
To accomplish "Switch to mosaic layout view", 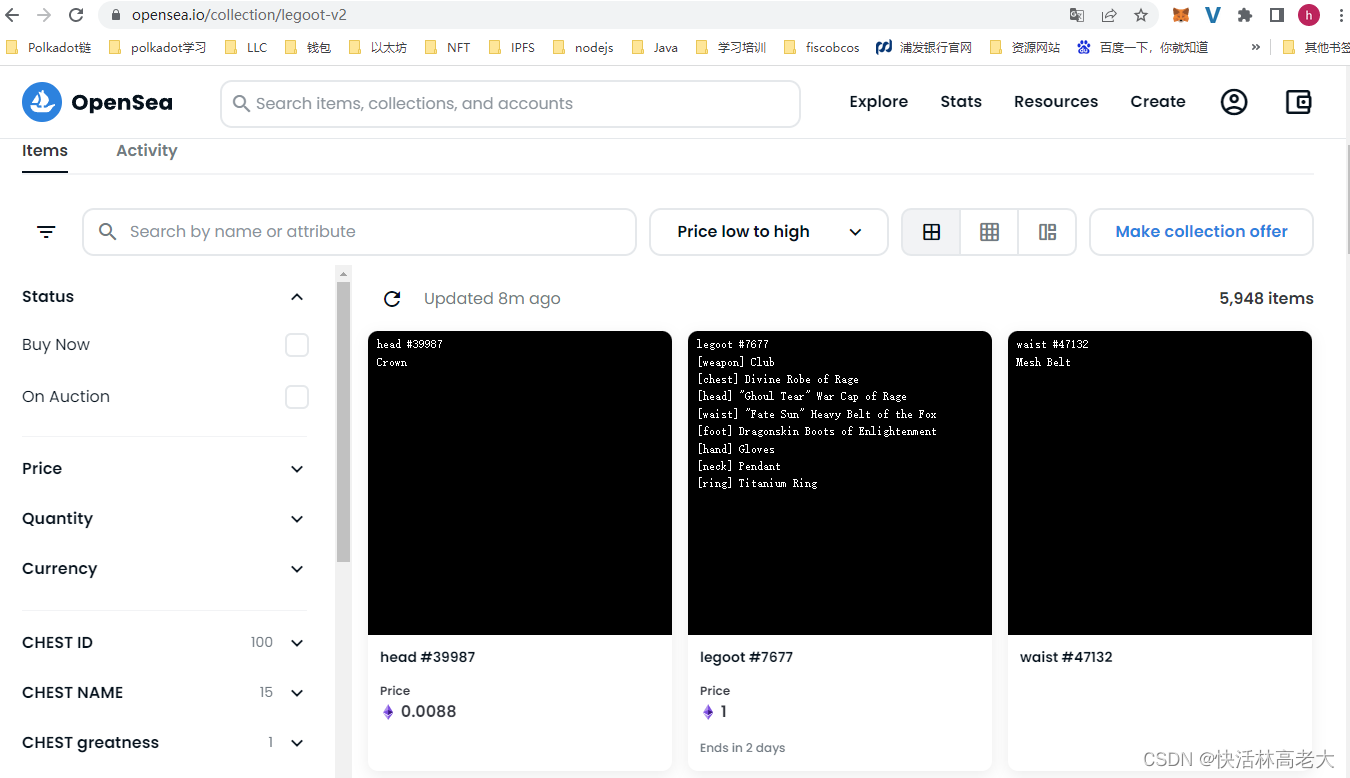I will 1047,232.
